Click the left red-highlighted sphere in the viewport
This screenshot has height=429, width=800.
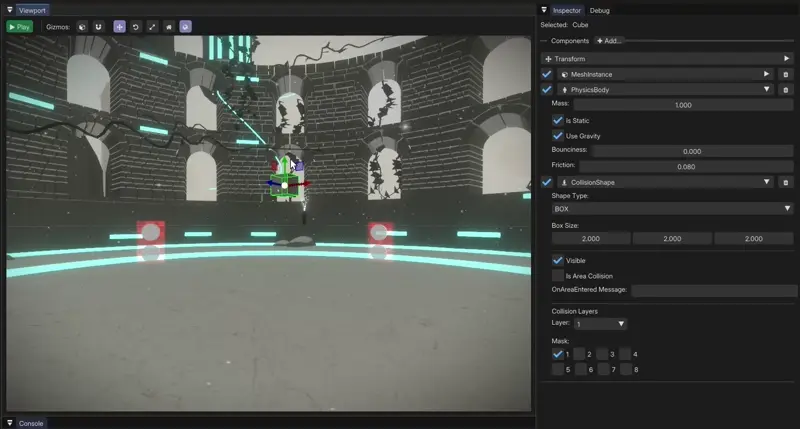point(151,233)
